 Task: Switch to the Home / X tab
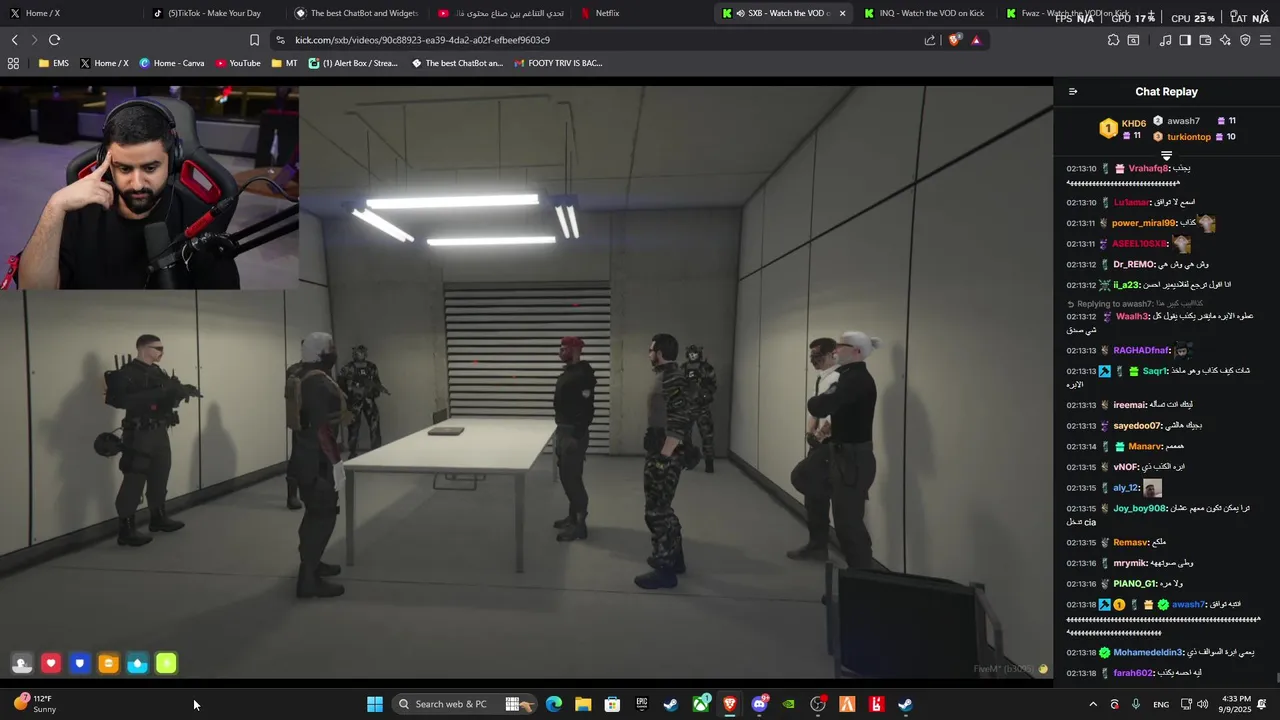click(x=70, y=13)
